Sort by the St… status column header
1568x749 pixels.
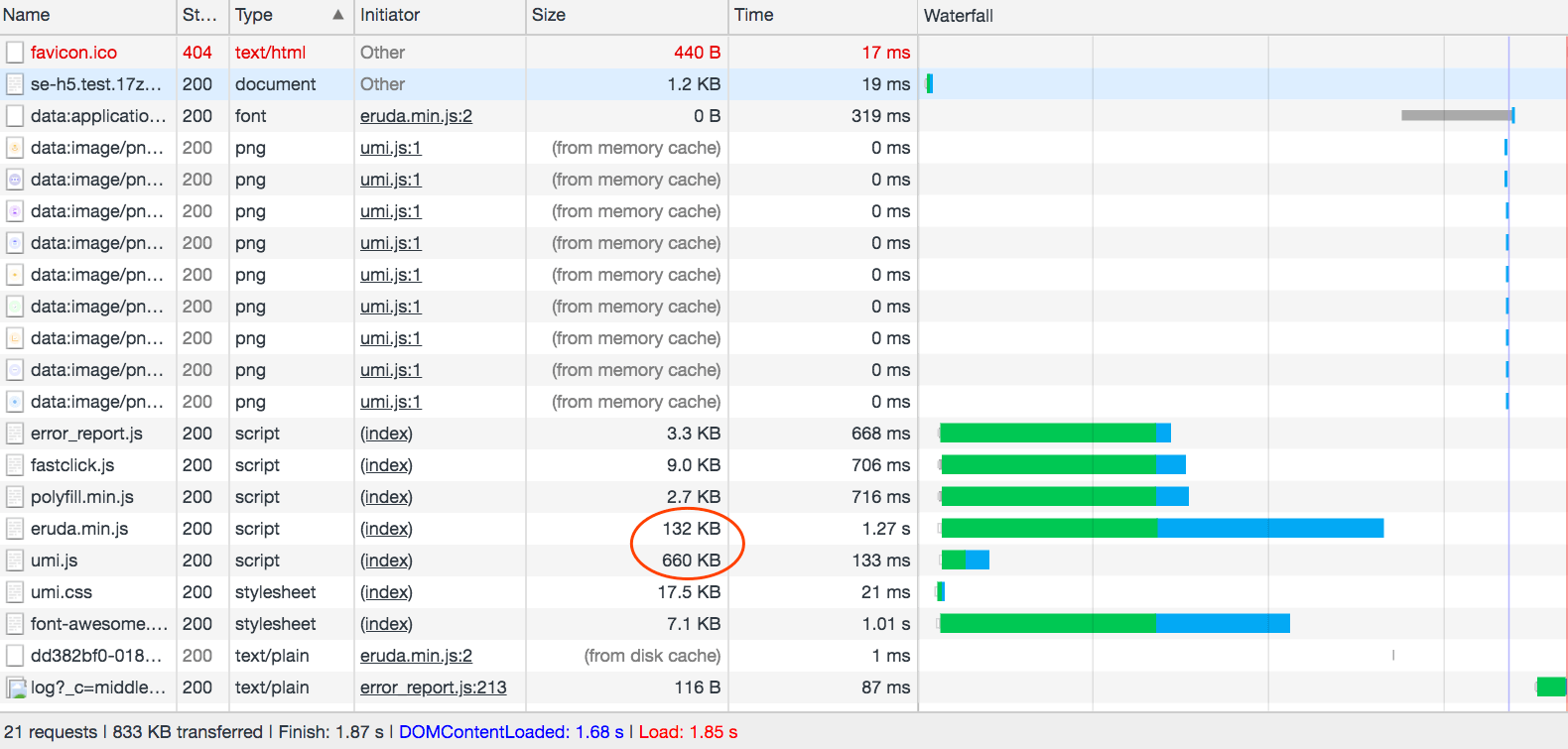202,16
